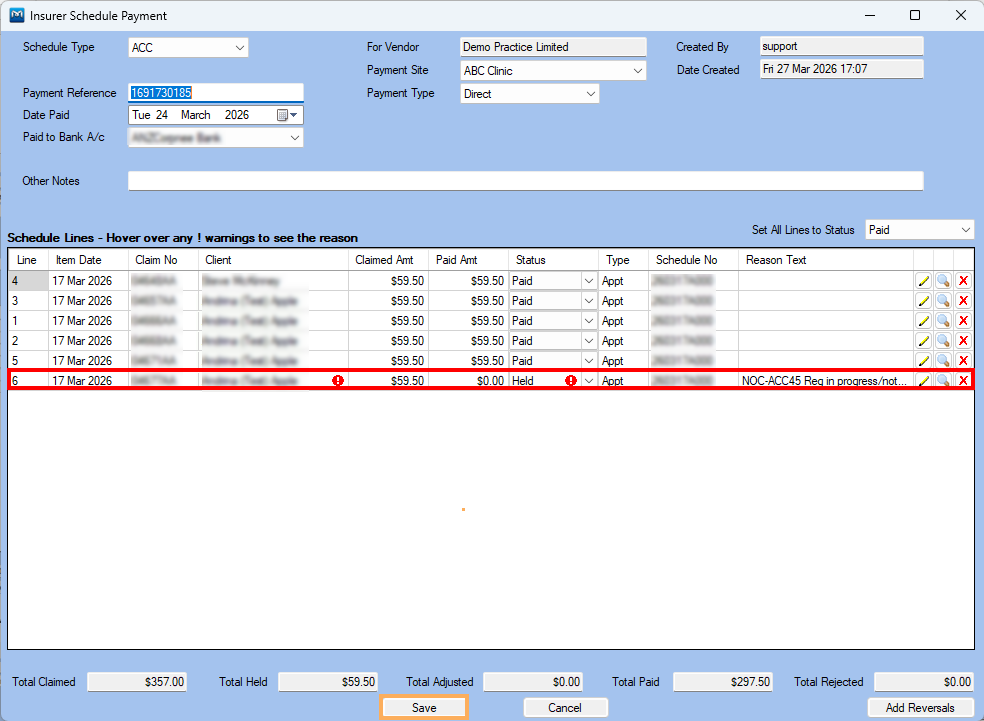Delete line 5 using red X icon
Image resolution: width=984 pixels, height=721 pixels.
click(x=963, y=361)
